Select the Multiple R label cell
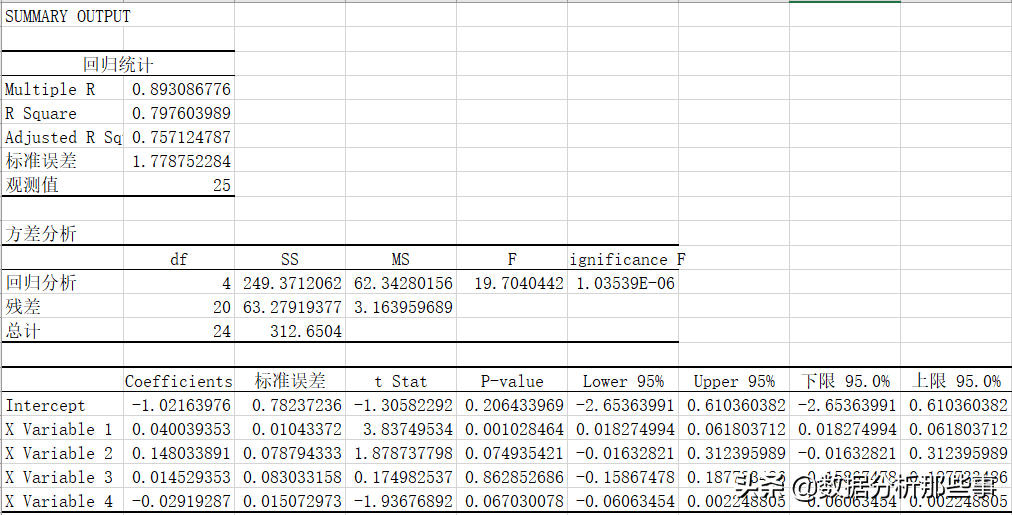The height and width of the screenshot is (515, 1012). [50, 89]
